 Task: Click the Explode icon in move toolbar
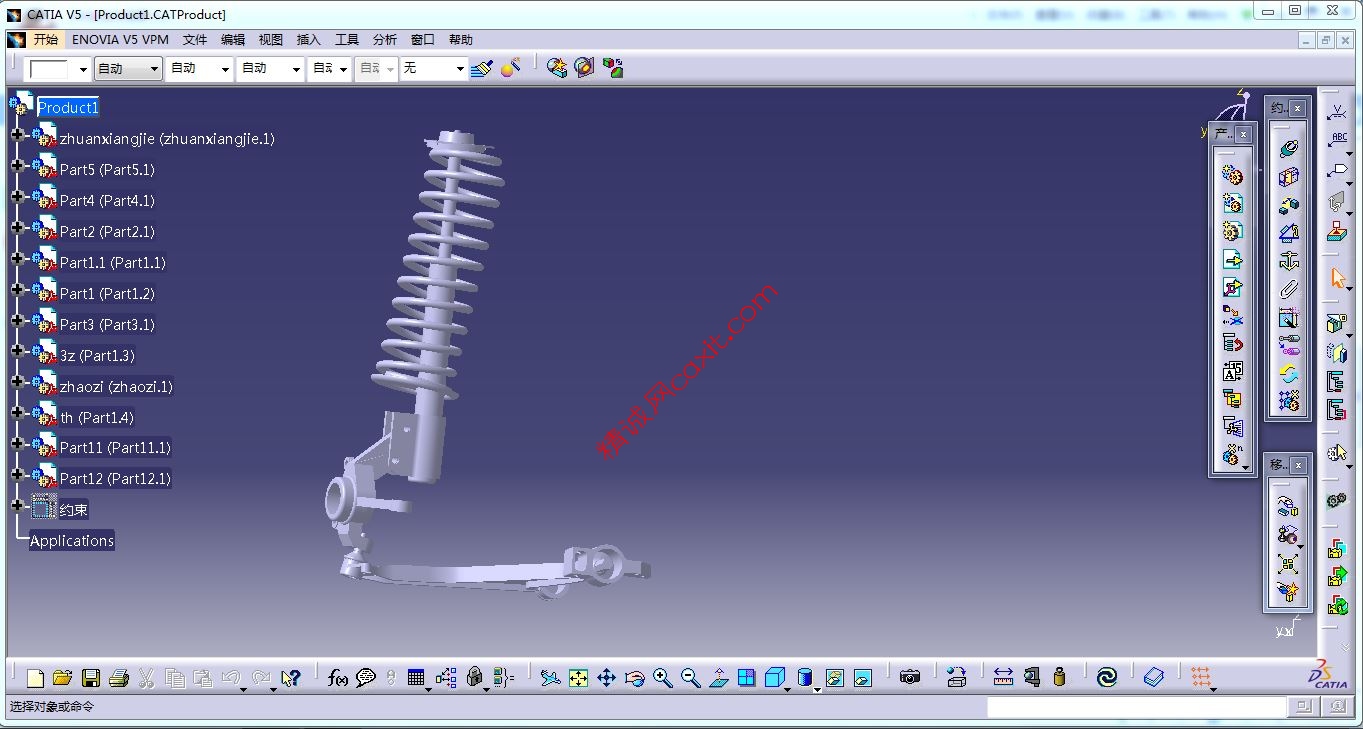[x=1287, y=563]
